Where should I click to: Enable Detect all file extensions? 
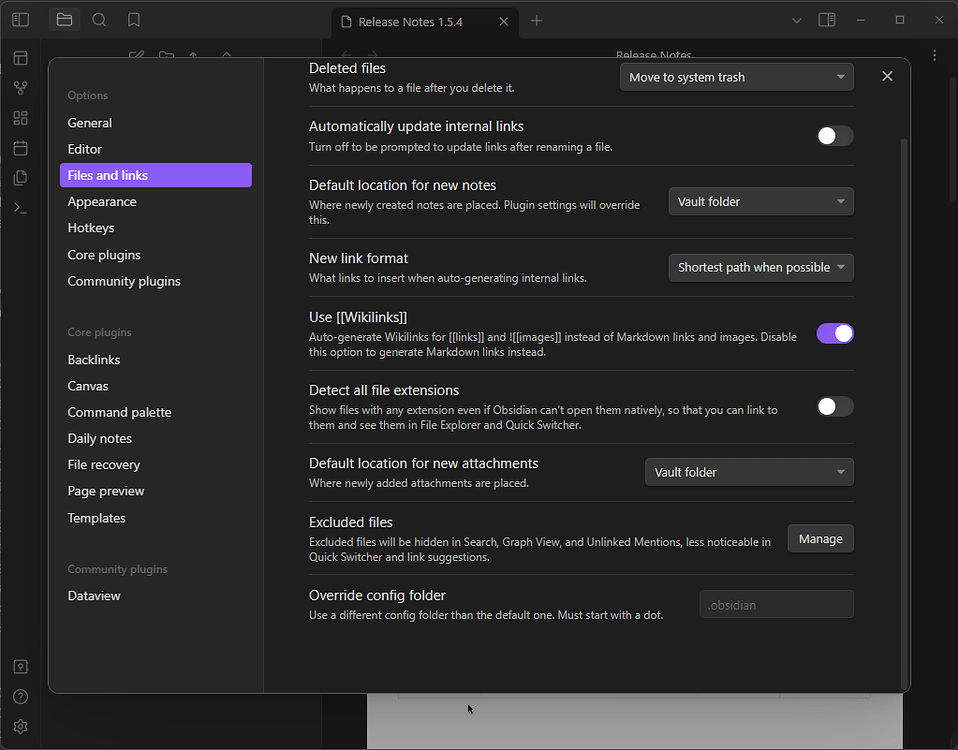coord(835,406)
